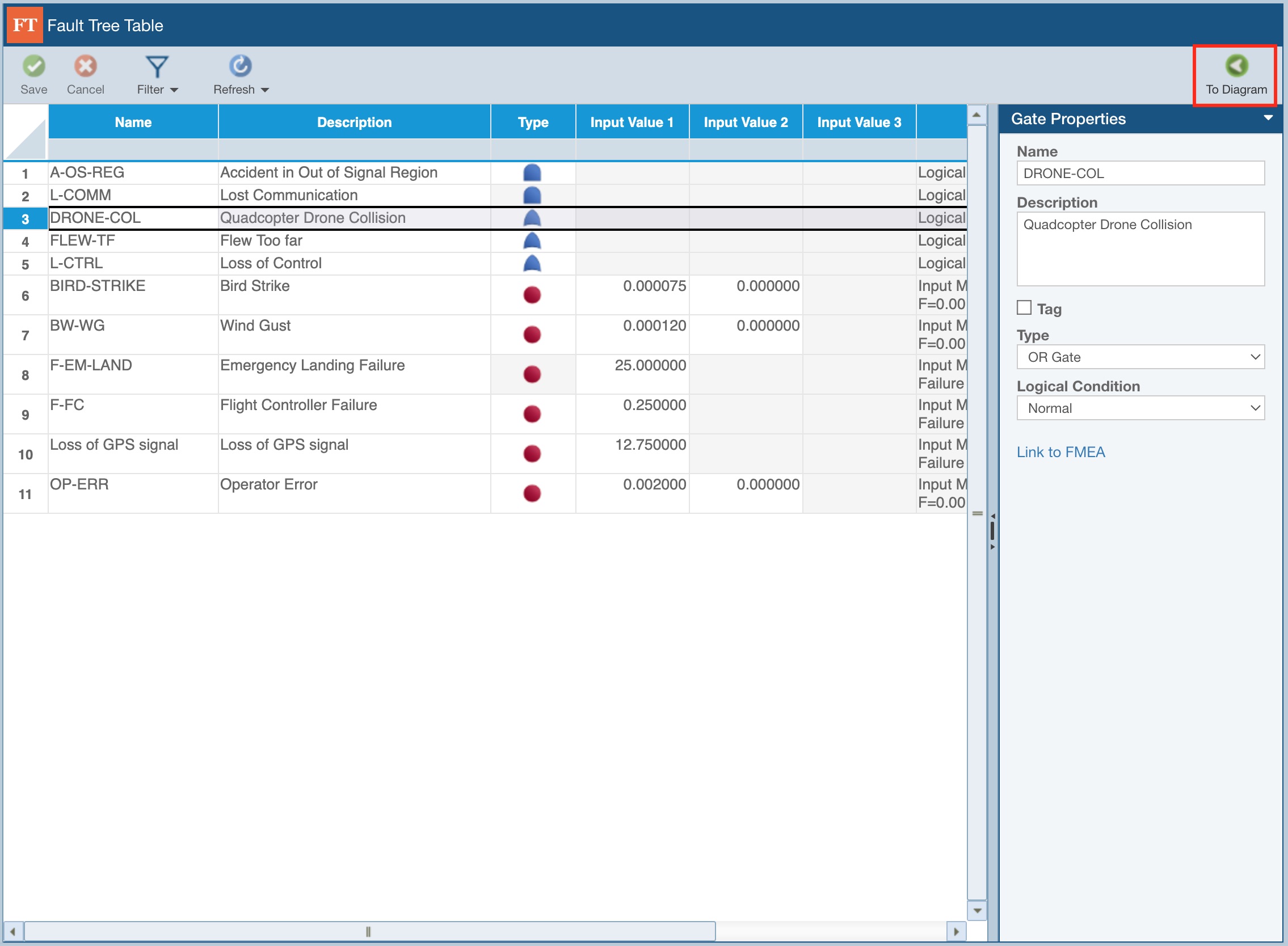The width and height of the screenshot is (1288, 946).
Task: Click the To Diagram arrow icon
Action: (x=1236, y=66)
